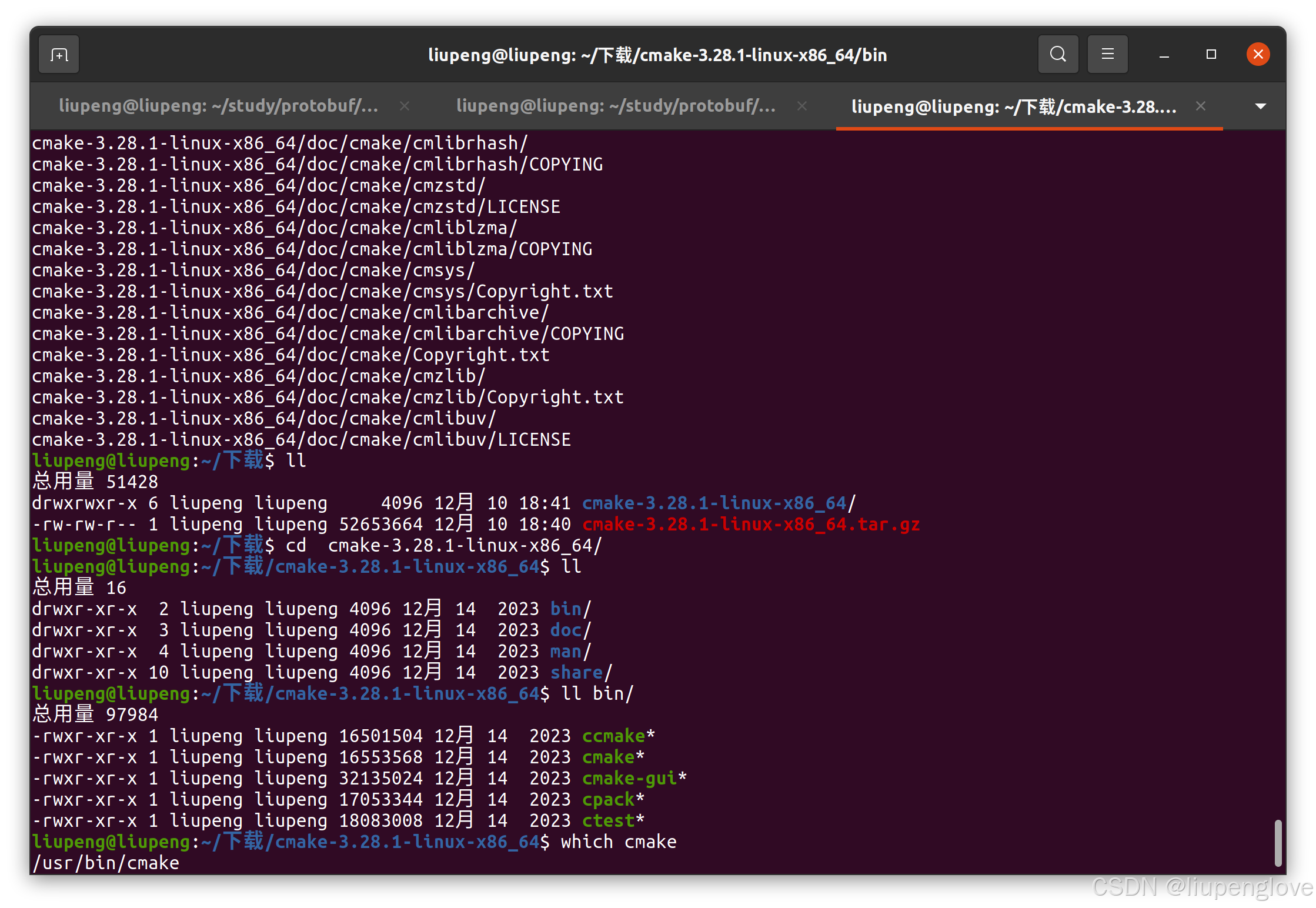
Task: Click the file size 32135024 of cmake-gui
Action: (x=381, y=778)
